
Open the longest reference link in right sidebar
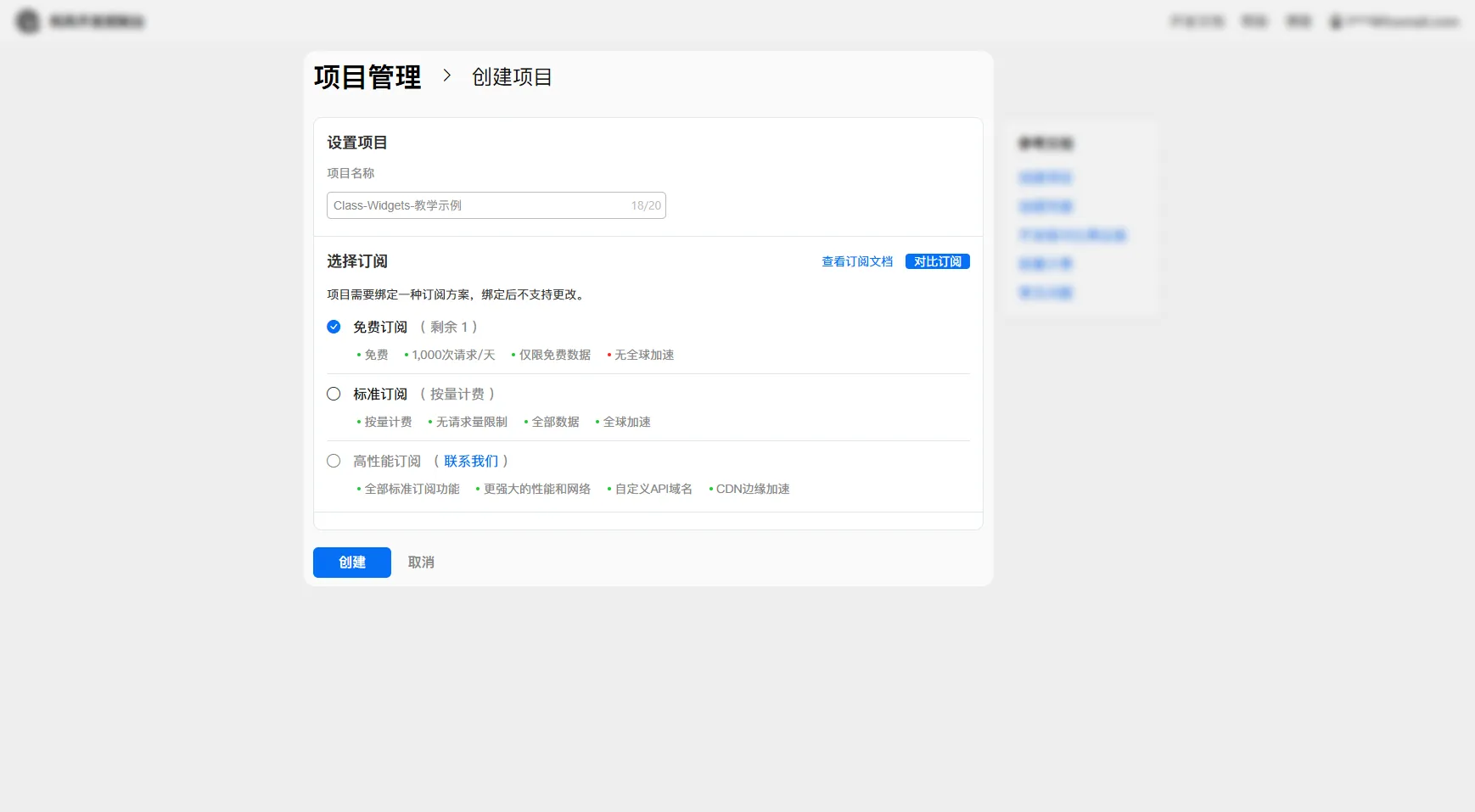pos(1072,235)
